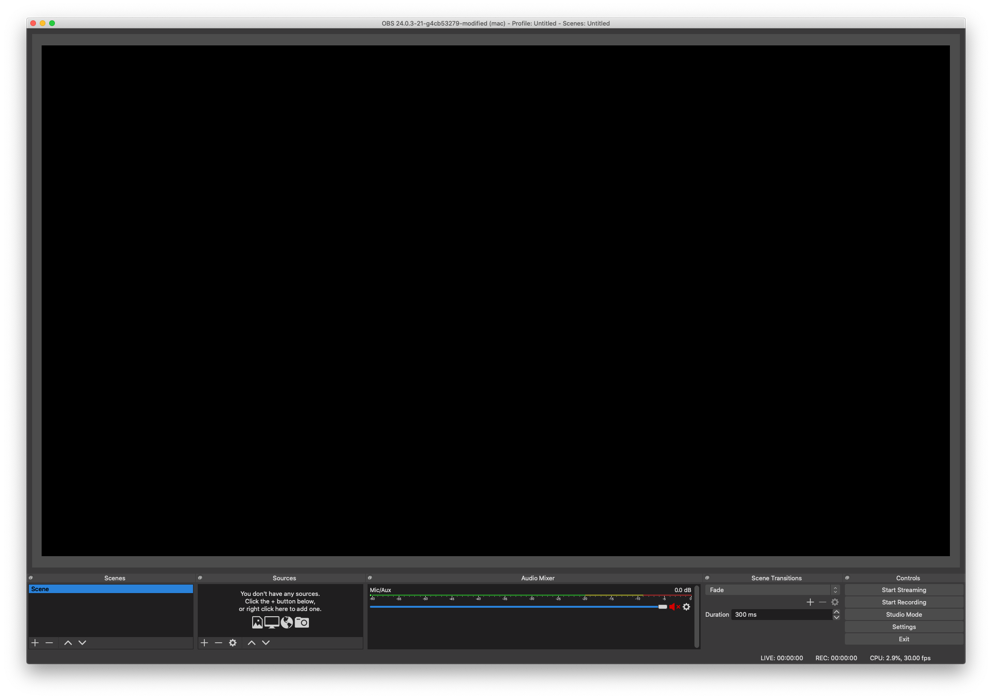
Task: Add a new scene with the plus icon
Action: click(x=35, y=643)
